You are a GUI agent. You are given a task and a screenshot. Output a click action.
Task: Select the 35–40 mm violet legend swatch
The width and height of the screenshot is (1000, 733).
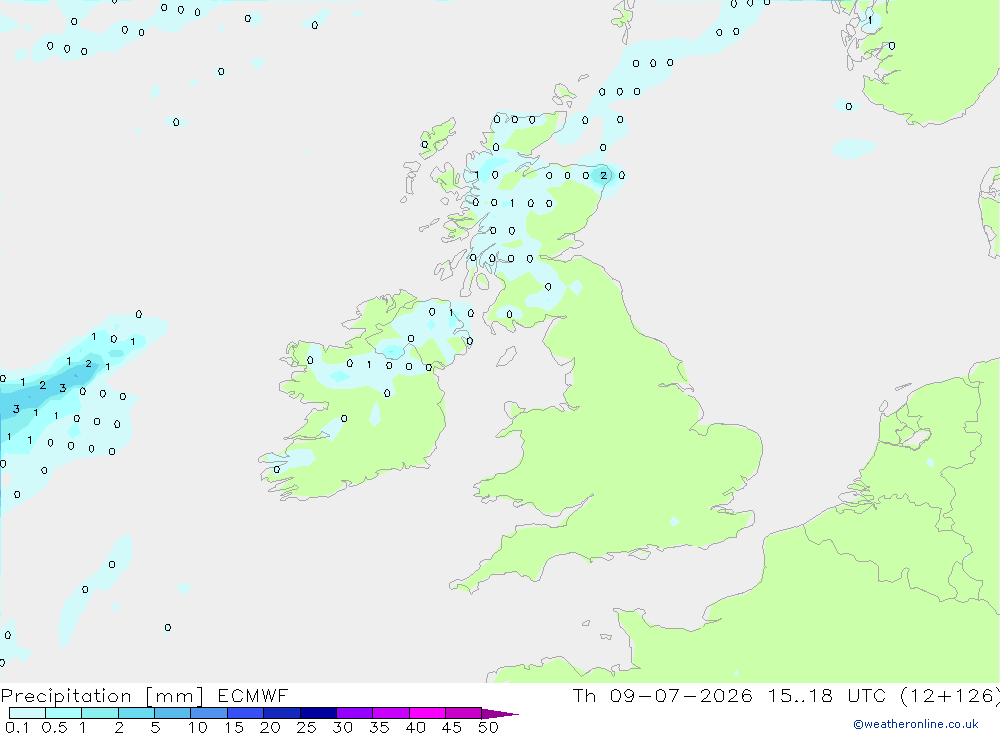click(391, 713)
